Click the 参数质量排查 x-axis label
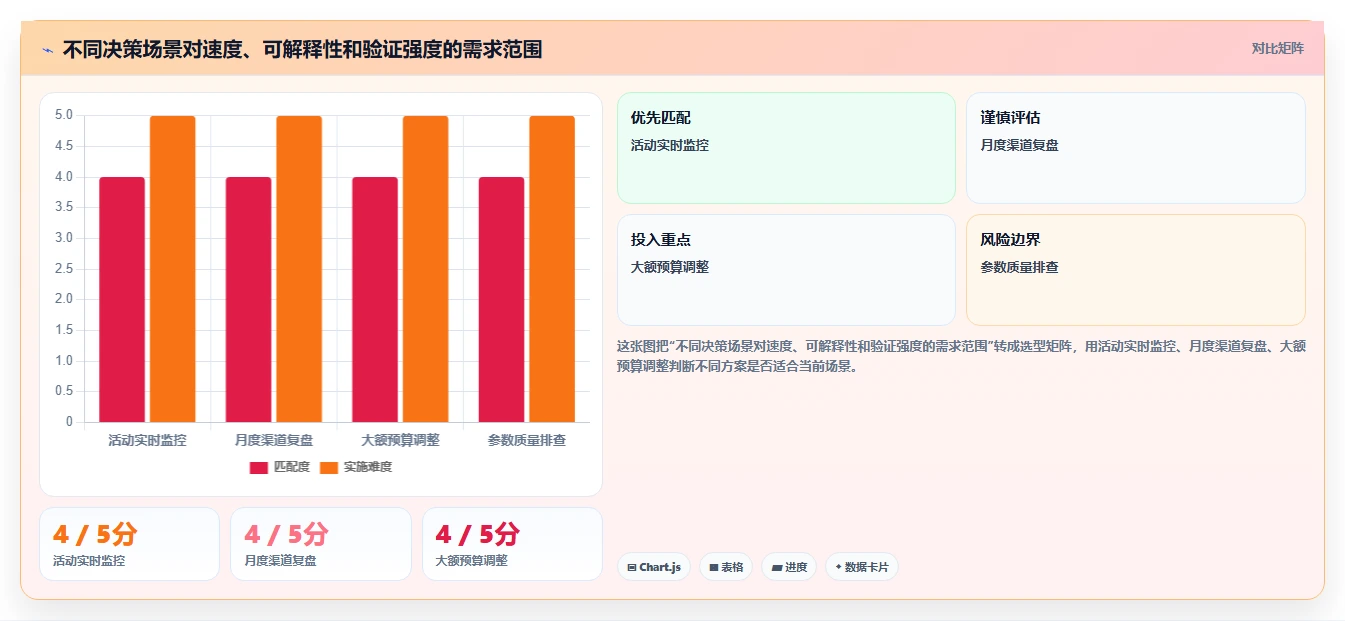This screenshot has height=621, width=1345. point(527,440)
